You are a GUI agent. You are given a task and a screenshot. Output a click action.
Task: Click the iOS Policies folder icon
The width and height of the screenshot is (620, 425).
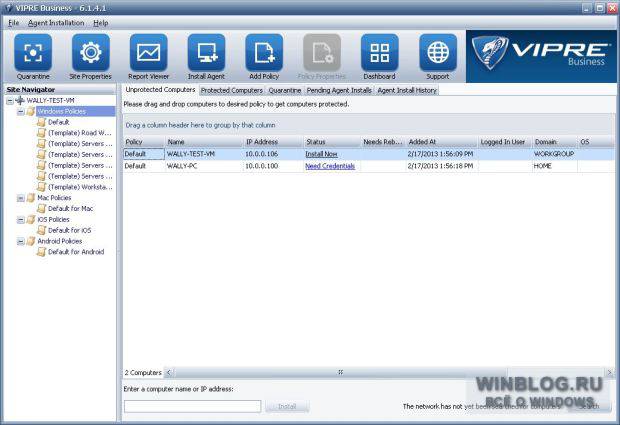click(x=31, y=219)
